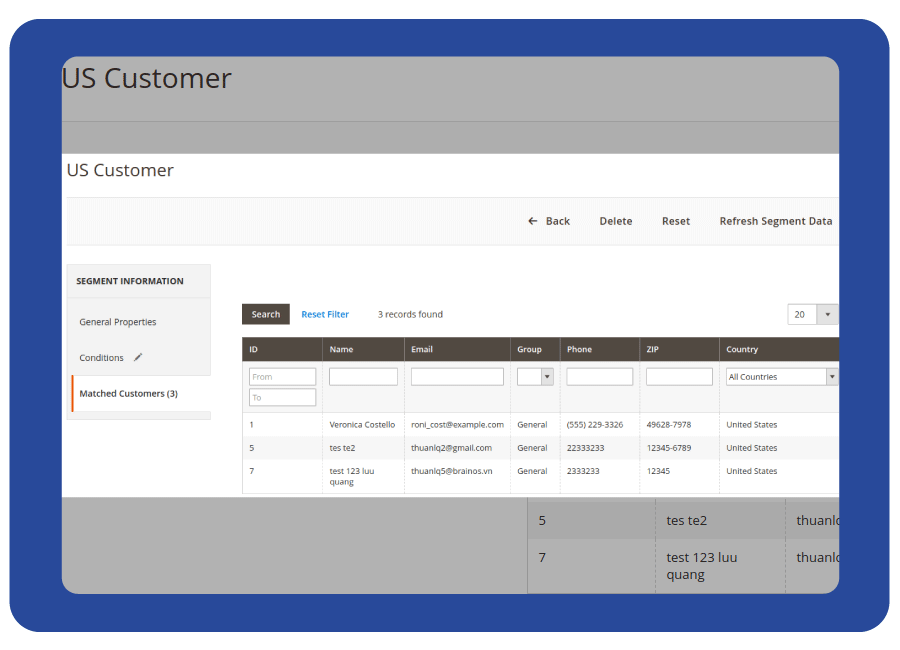The height and width of the screenshot is (650, 900).
Task: Select the Matched Customers (3) tab
Action: [128, 393]
